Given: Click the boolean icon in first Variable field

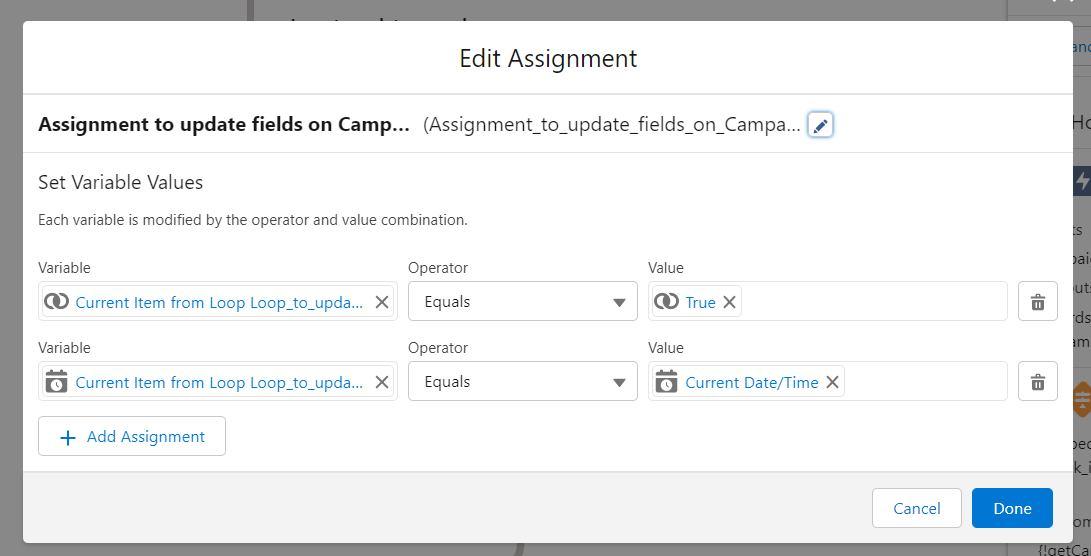Looking at the screenshot, I should click(57, 302).
